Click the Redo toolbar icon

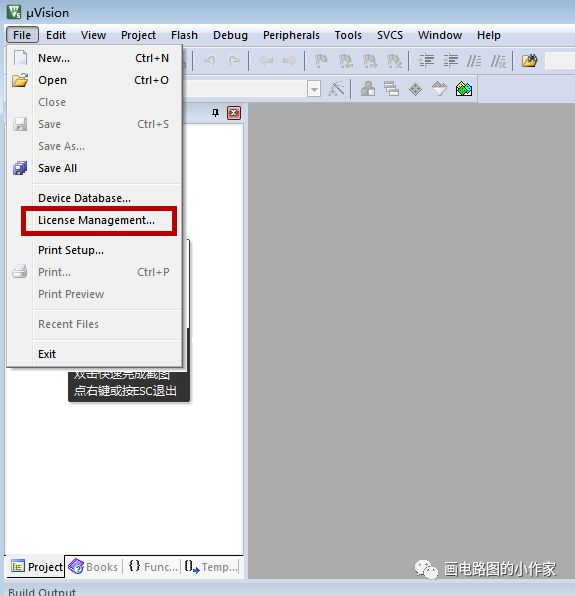point(234,60)
